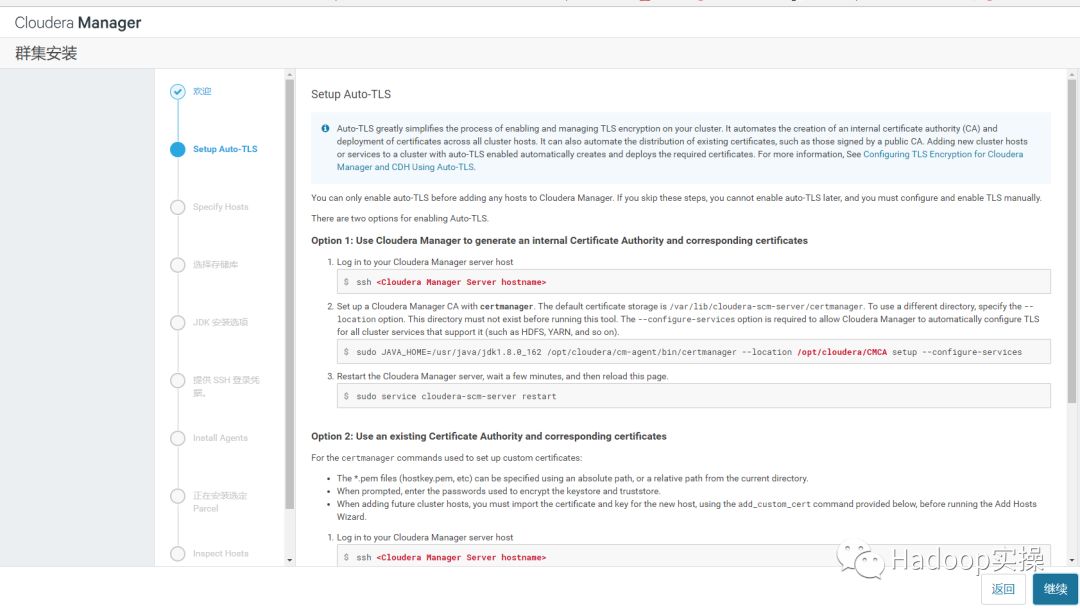This screenshot has width=1080, height=611.
Task: Click the sidebar scrollbar up arrow
Action: point(289,74)
